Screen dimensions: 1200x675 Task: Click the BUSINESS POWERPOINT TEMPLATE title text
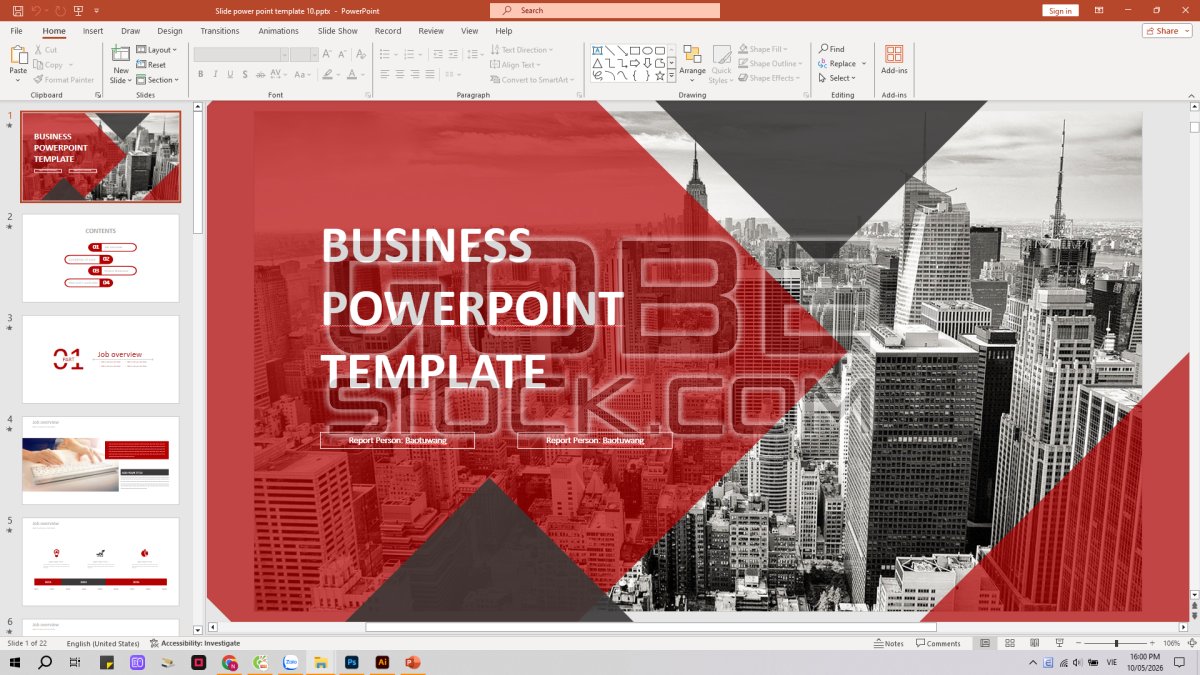pos(472,309)
